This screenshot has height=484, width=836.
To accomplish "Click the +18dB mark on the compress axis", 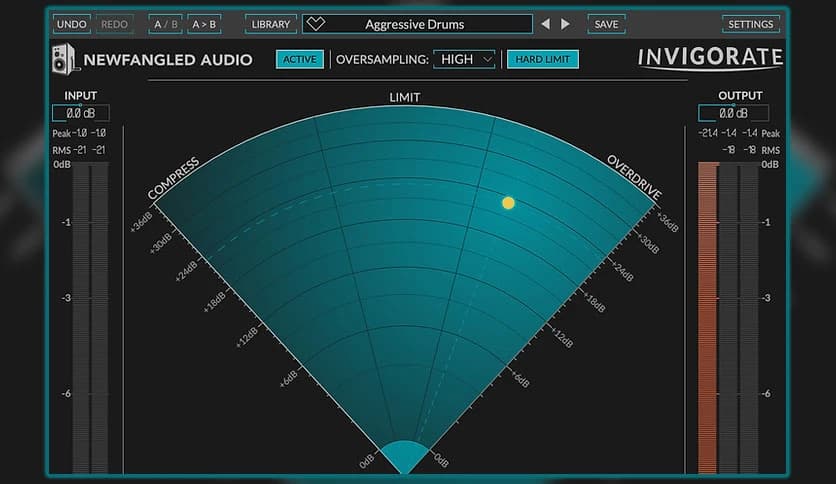I will [215, 301].
